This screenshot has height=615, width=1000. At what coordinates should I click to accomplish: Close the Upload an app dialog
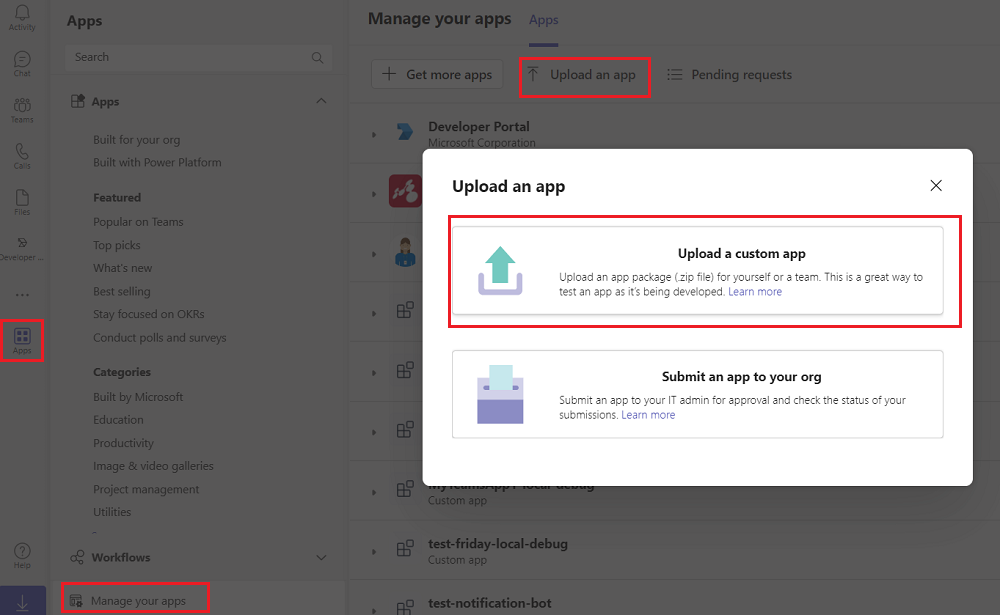tap(936, 186)
